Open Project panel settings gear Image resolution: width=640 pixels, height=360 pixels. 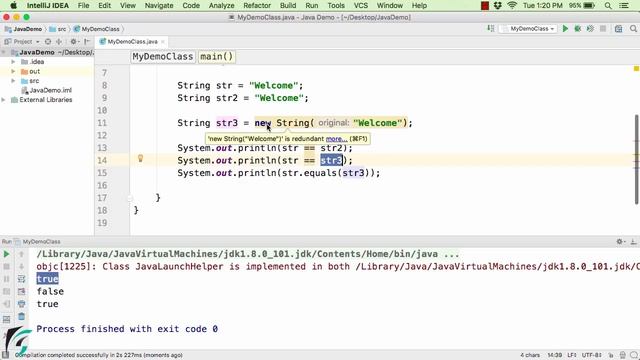pyautogui.click(x=74, y=42)
